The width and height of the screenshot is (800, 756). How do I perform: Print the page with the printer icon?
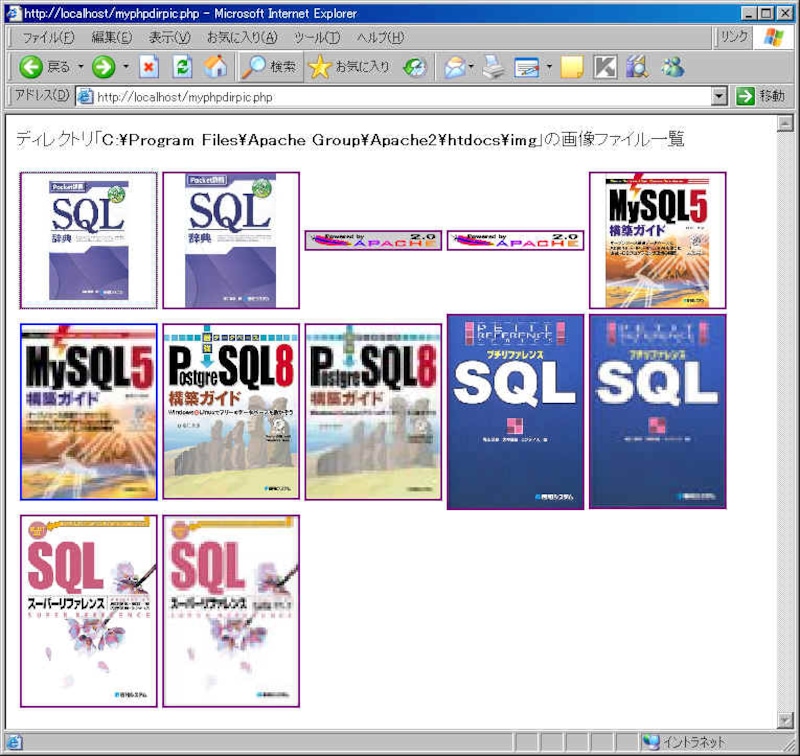(x=493, y=67)
